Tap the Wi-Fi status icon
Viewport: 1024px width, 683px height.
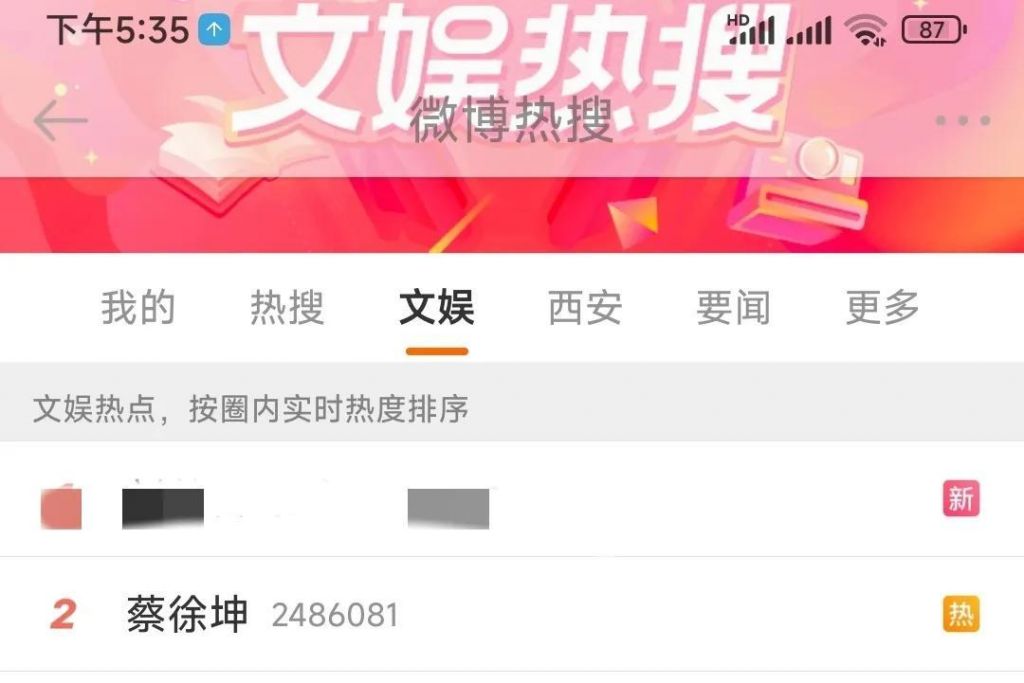pyautogui.click(x=865, y=30)
